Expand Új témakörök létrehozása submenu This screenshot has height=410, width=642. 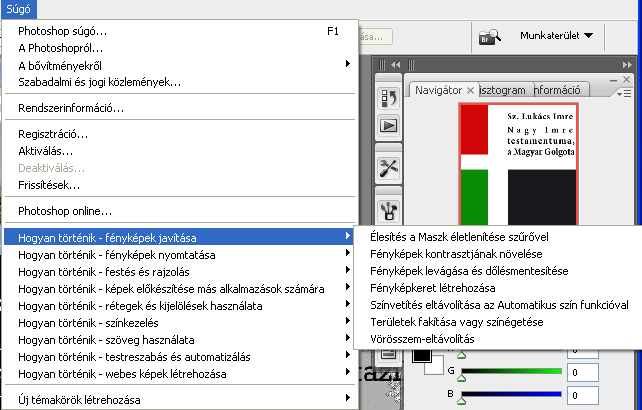[179, 400]
